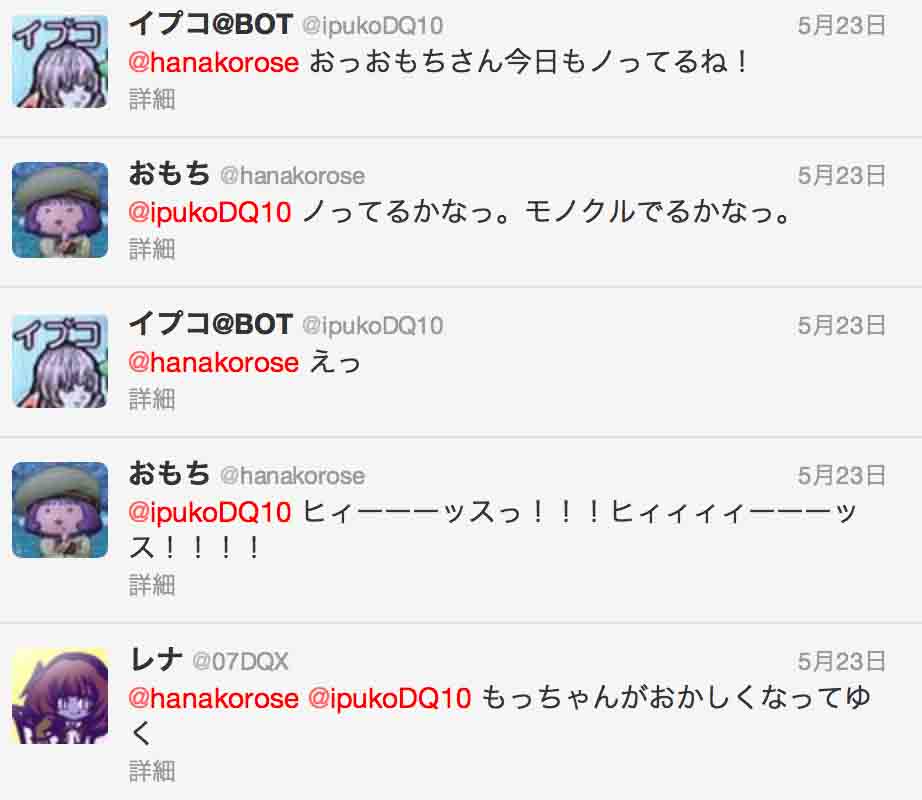The width and height of the screenshot is (922, 800).
Task: Follow @hanakorose mention in えっ tweet
Action: 213,362
